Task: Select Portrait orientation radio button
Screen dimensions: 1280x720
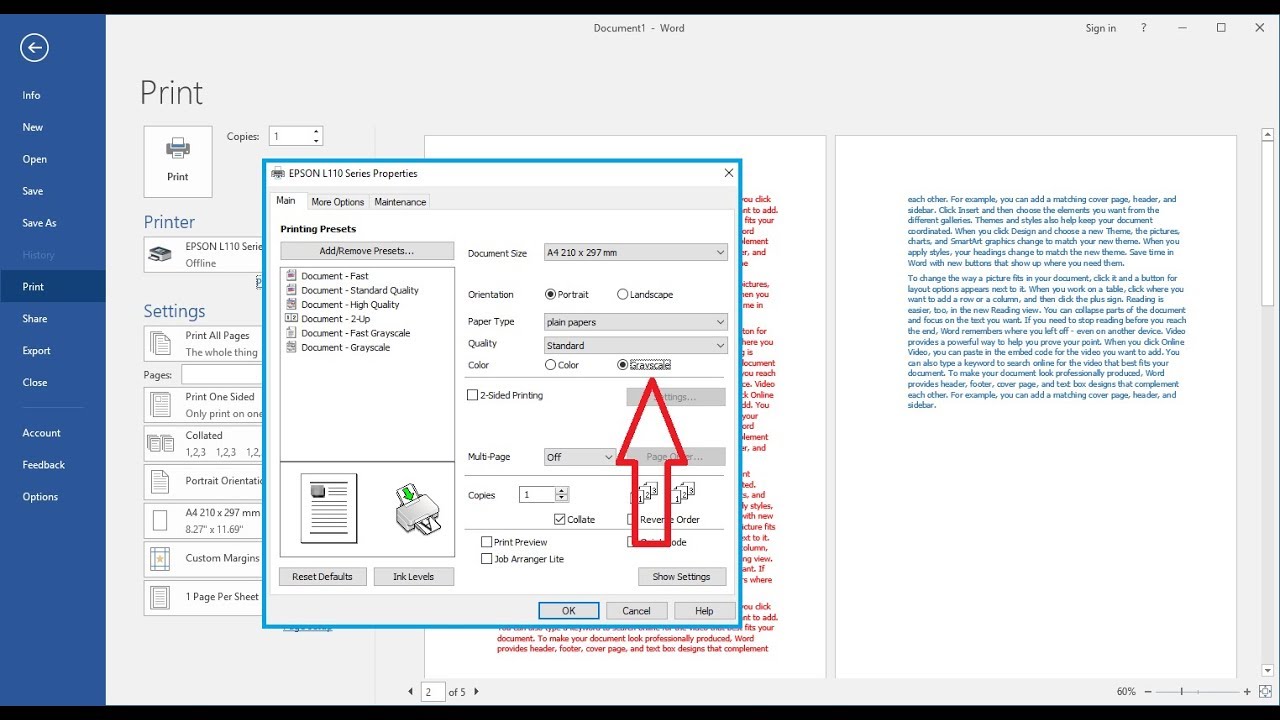Action: (550, 295)
